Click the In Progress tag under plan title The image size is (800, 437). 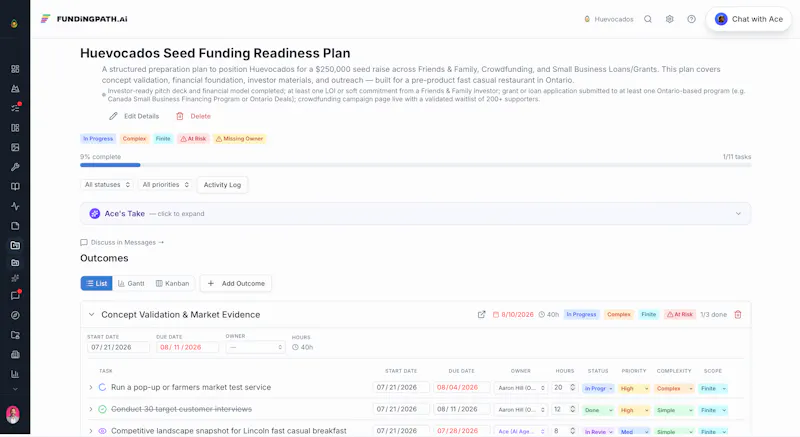point(98,139)
